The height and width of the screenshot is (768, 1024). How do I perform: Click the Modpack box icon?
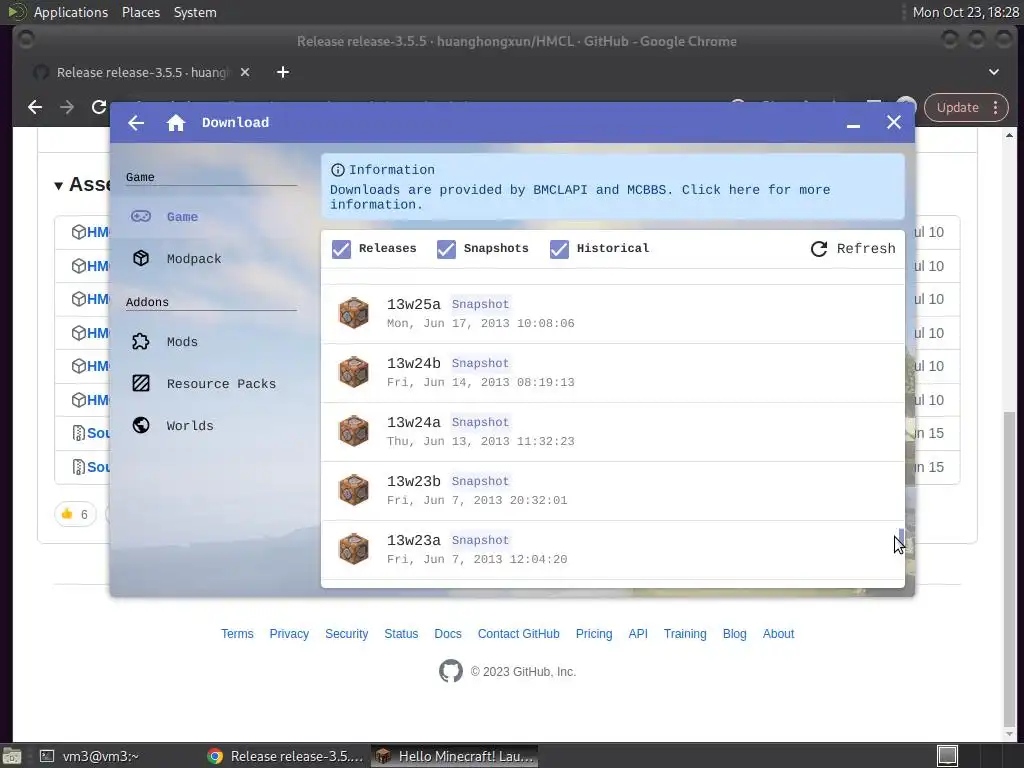coord(141,258)
